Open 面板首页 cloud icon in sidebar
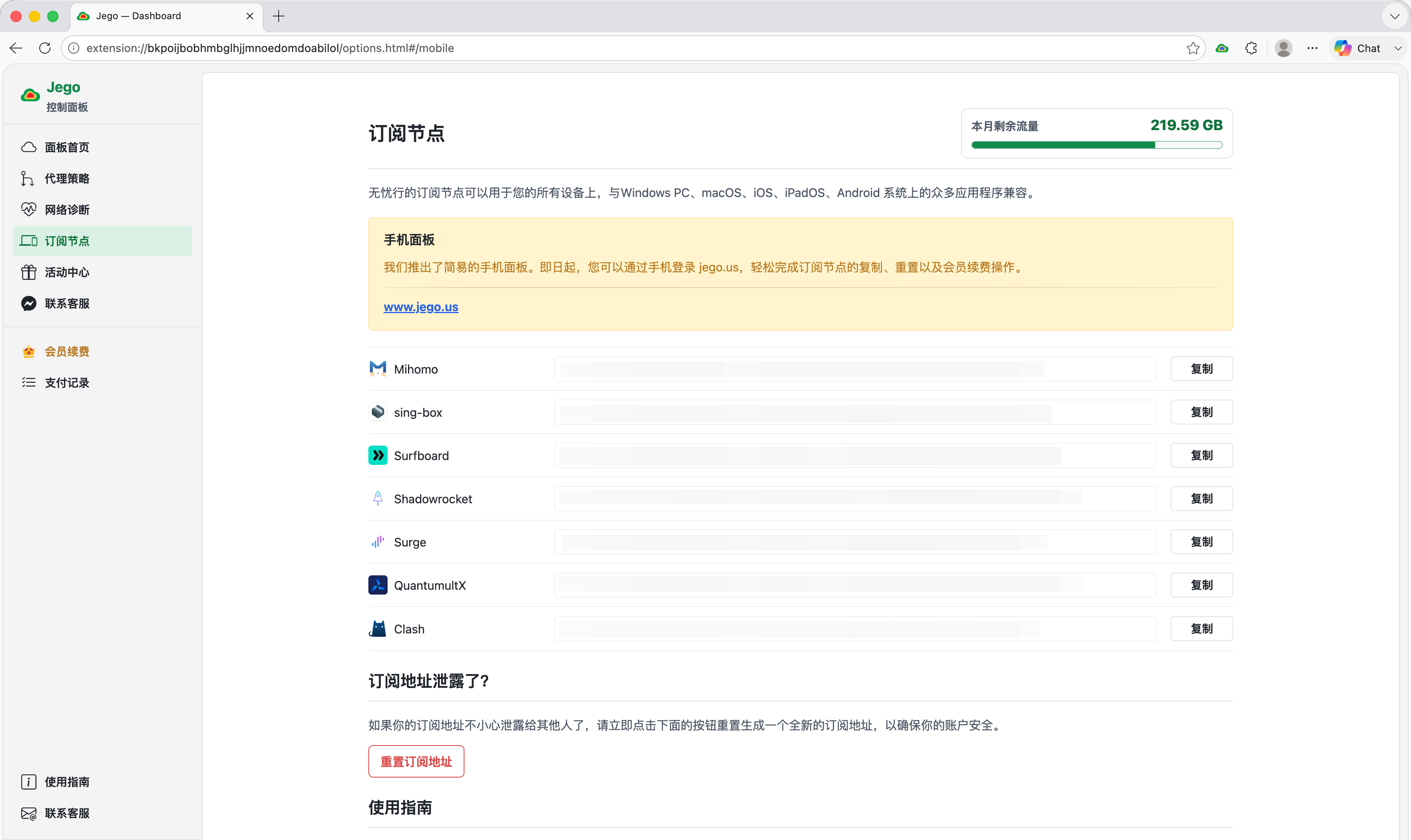Image resolution: width=1411 pixels, height=840 pixels. click(29, 147)
